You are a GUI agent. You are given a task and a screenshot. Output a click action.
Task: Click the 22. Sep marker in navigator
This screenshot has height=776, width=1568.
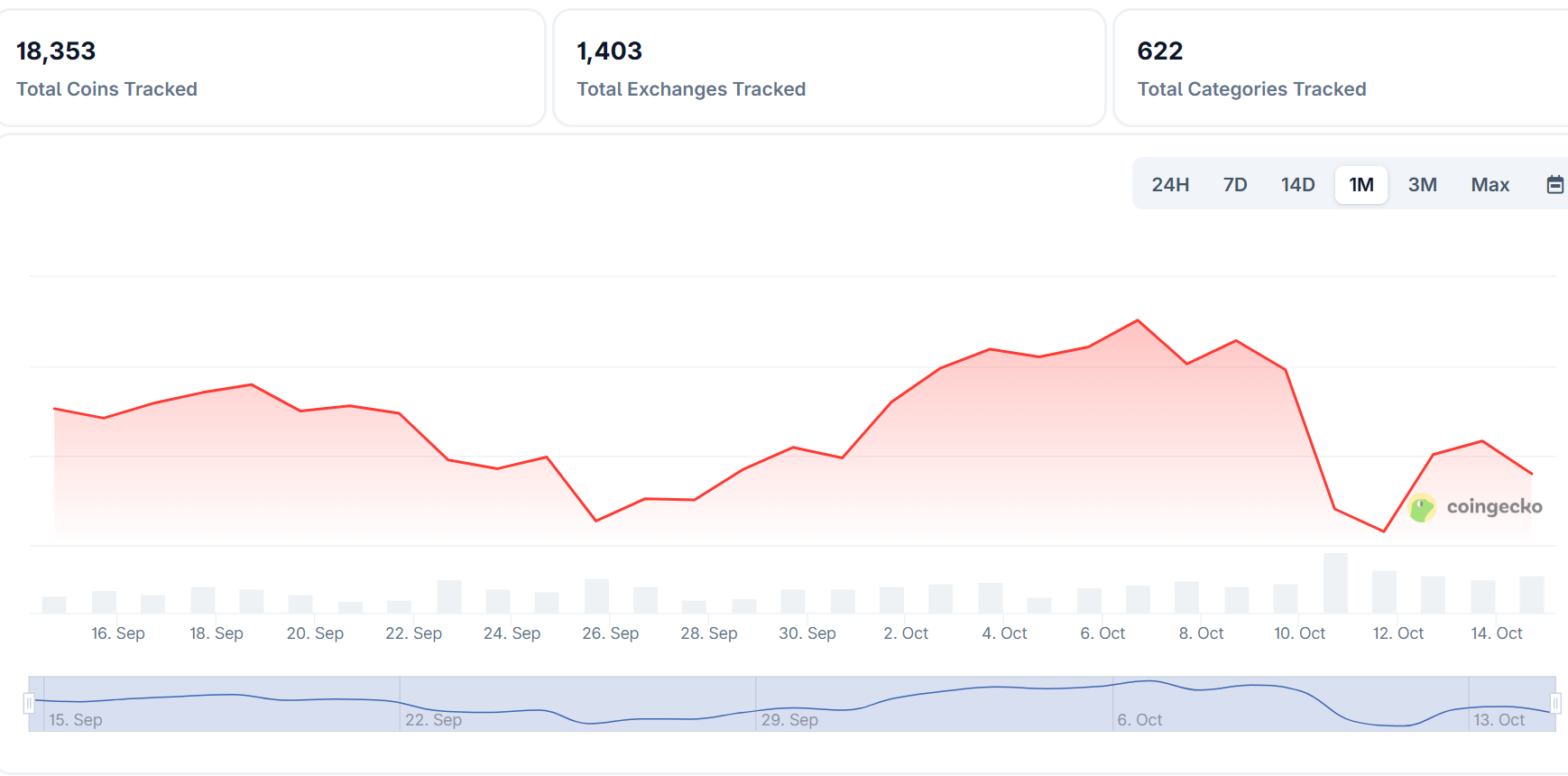(x=433, y=720)
